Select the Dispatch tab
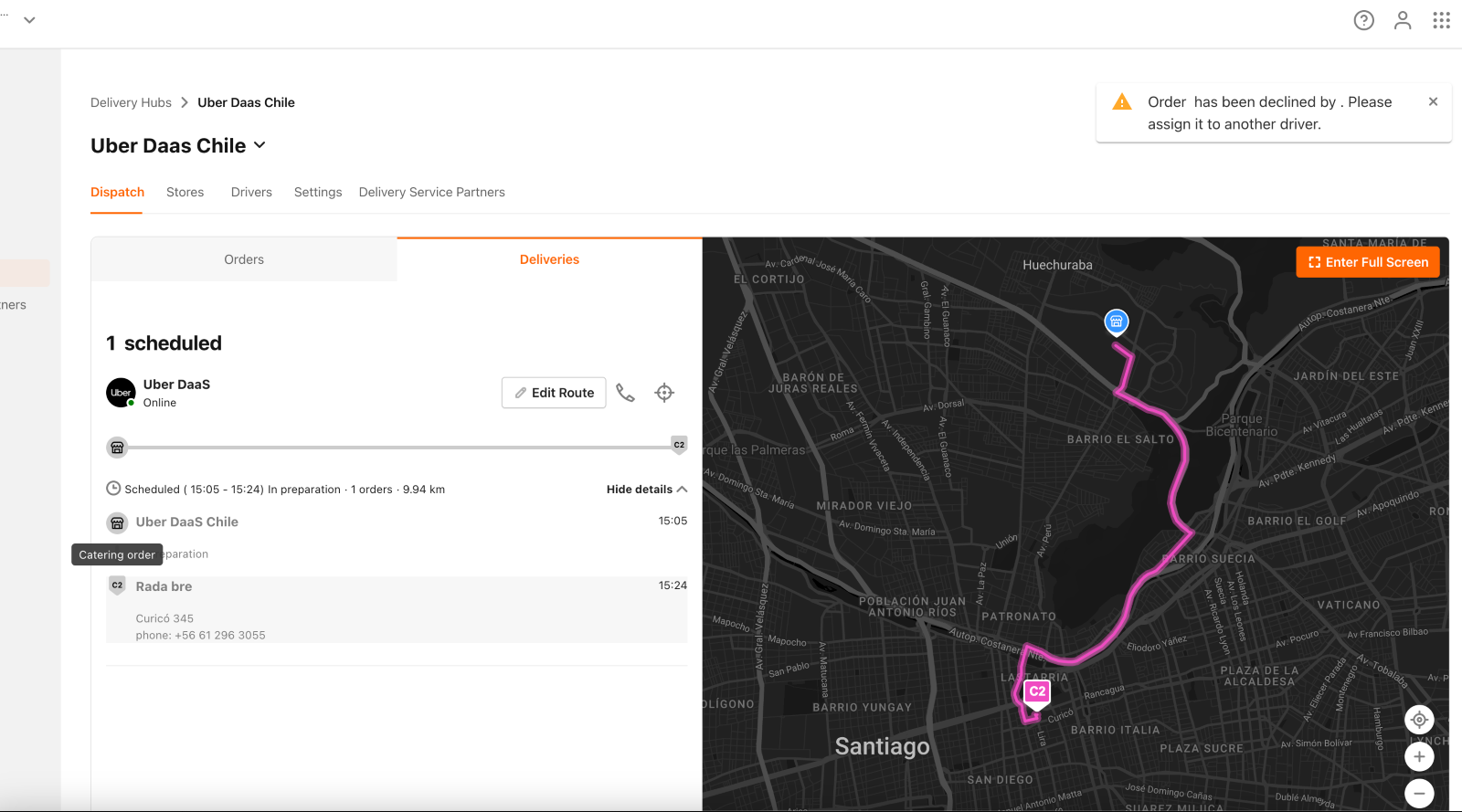This screenshot has height=812, width=1462. point(117,192)
